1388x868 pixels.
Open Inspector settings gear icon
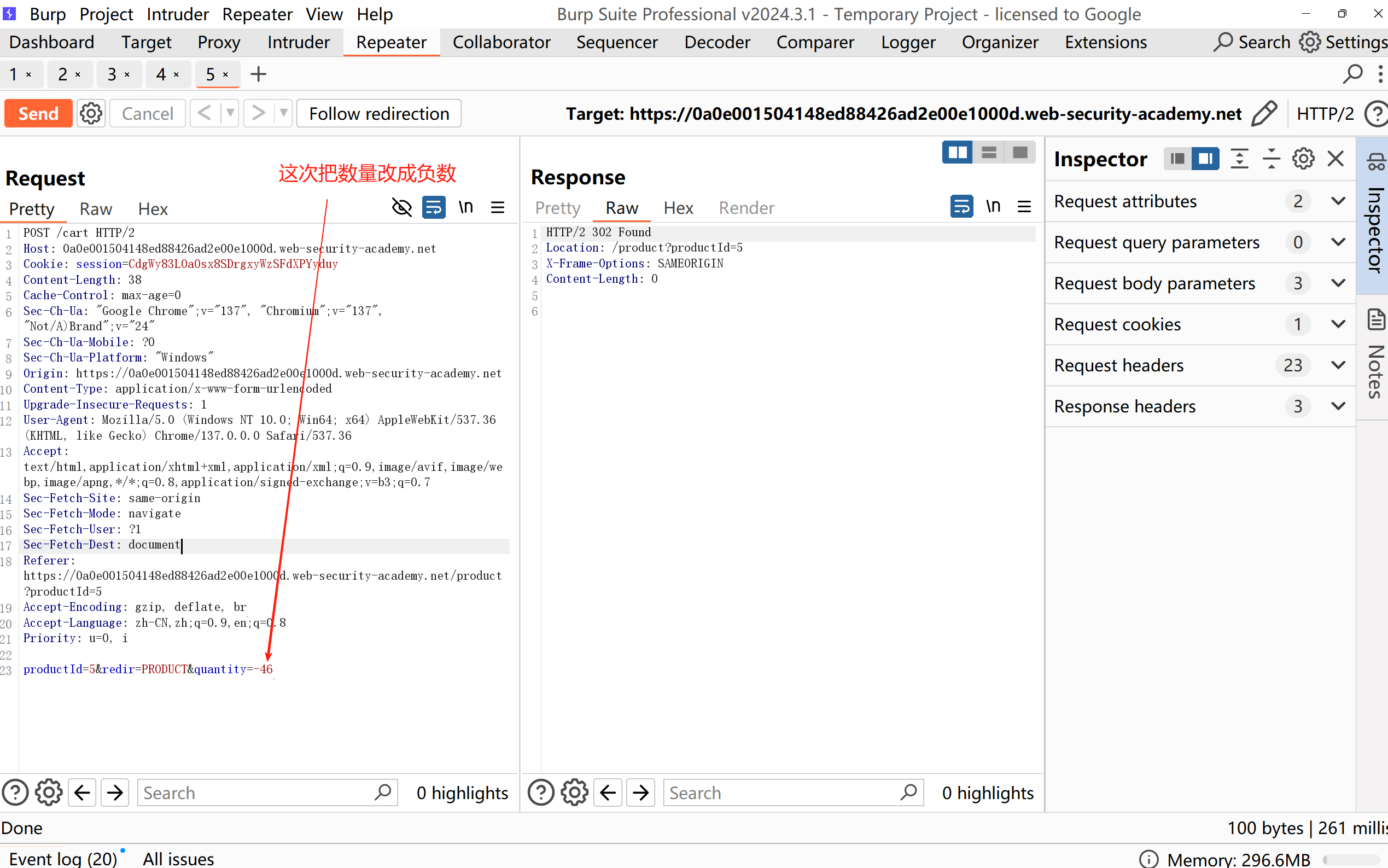(x=1303, y=159)
